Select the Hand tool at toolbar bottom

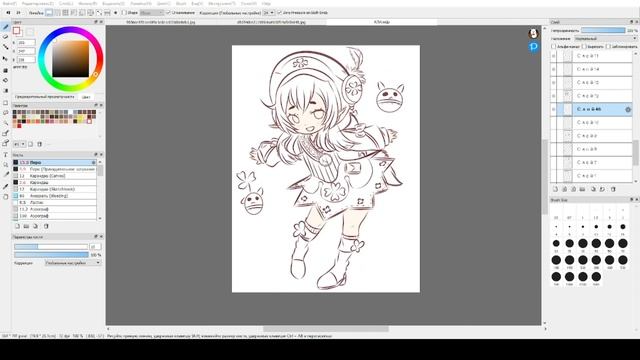[5, 196]
